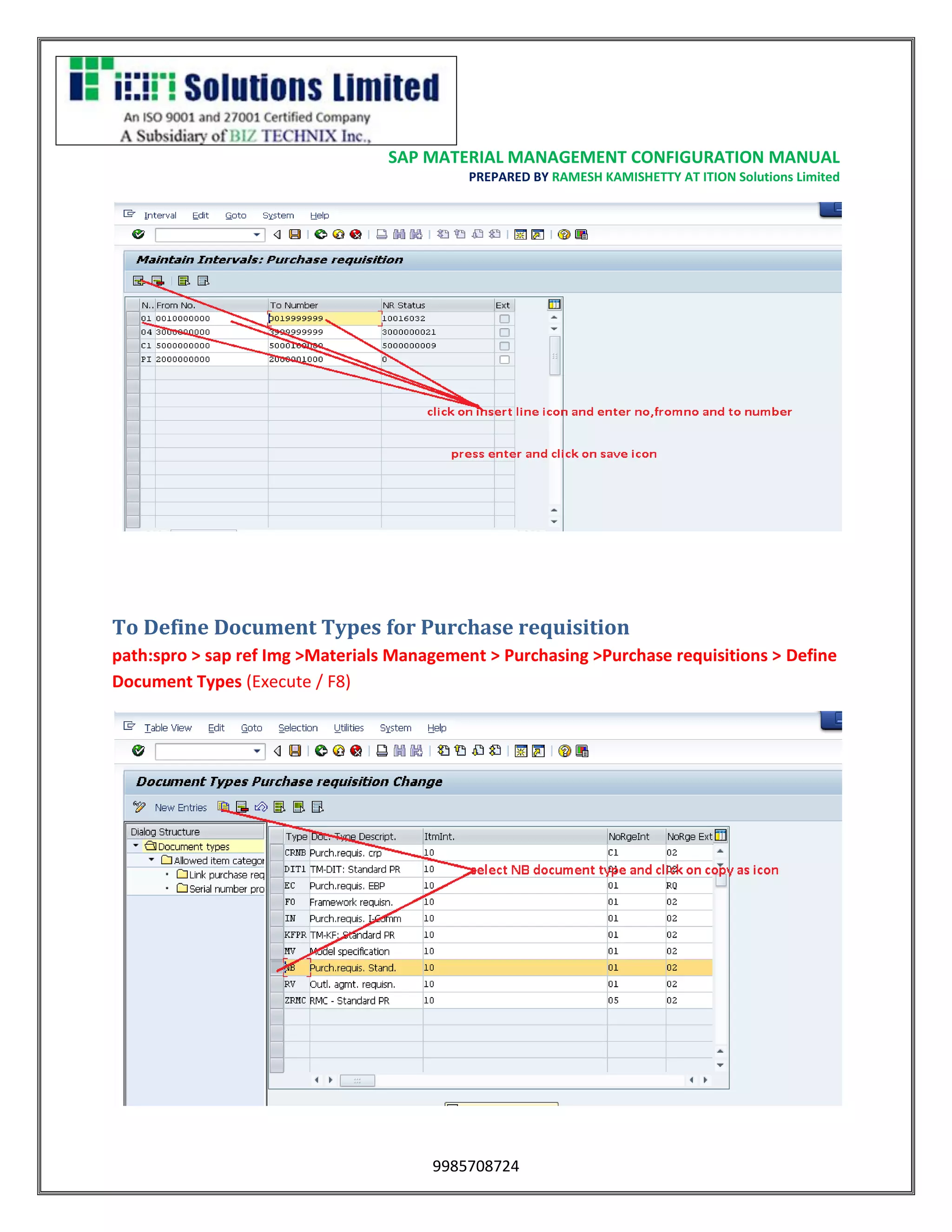The height and width of the screenshot is (1232, 952).
Task: Toggle Ext checkbox for interval 01
Action: click(505, 319)
